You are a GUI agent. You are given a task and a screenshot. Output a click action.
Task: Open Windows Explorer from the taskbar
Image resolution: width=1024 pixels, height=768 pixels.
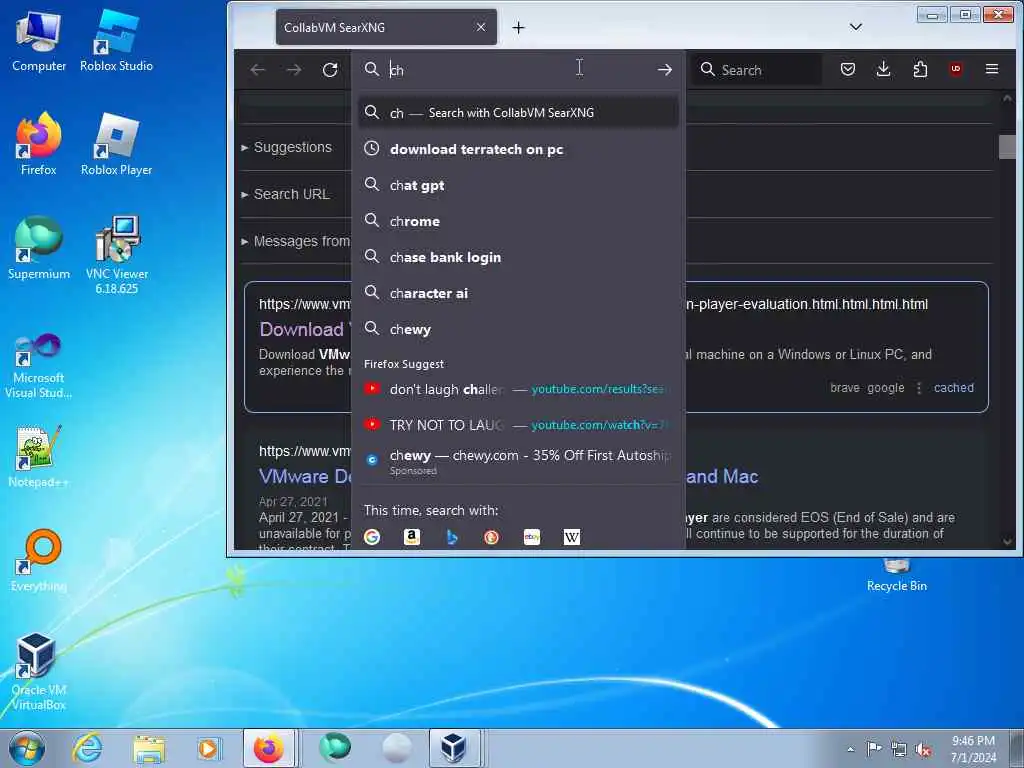pyautogui.click(x=149, y=749)
